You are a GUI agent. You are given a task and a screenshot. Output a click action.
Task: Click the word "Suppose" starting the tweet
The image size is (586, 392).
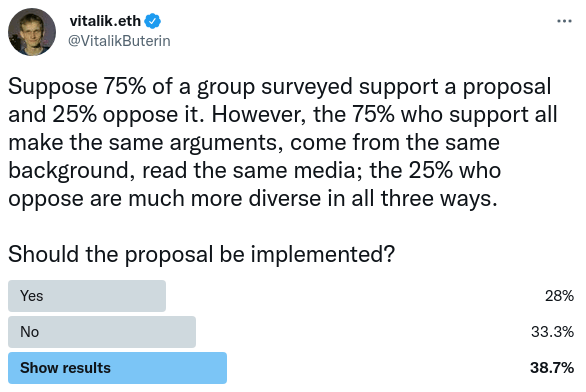(x=53, y=87)
